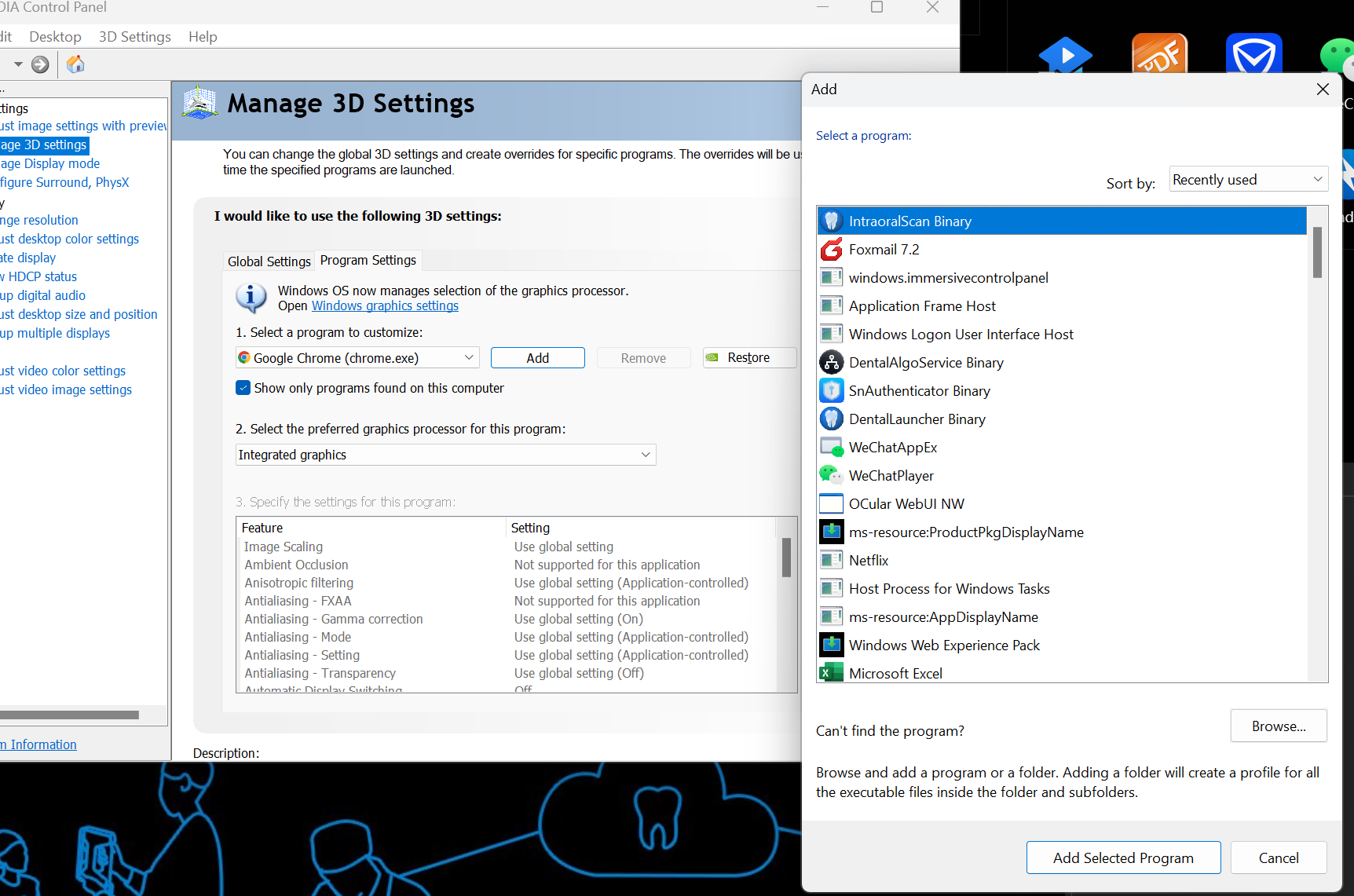This screenshot has height=896, width=1354.
Task: Open the Sort by Recently used dropdown
Action: [1249, 180]
